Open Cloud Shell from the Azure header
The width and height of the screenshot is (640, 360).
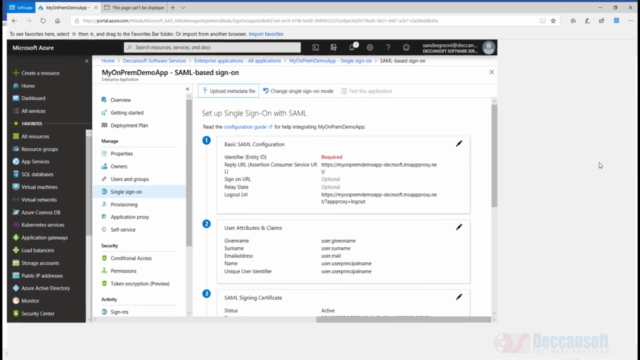pos(316,47)
